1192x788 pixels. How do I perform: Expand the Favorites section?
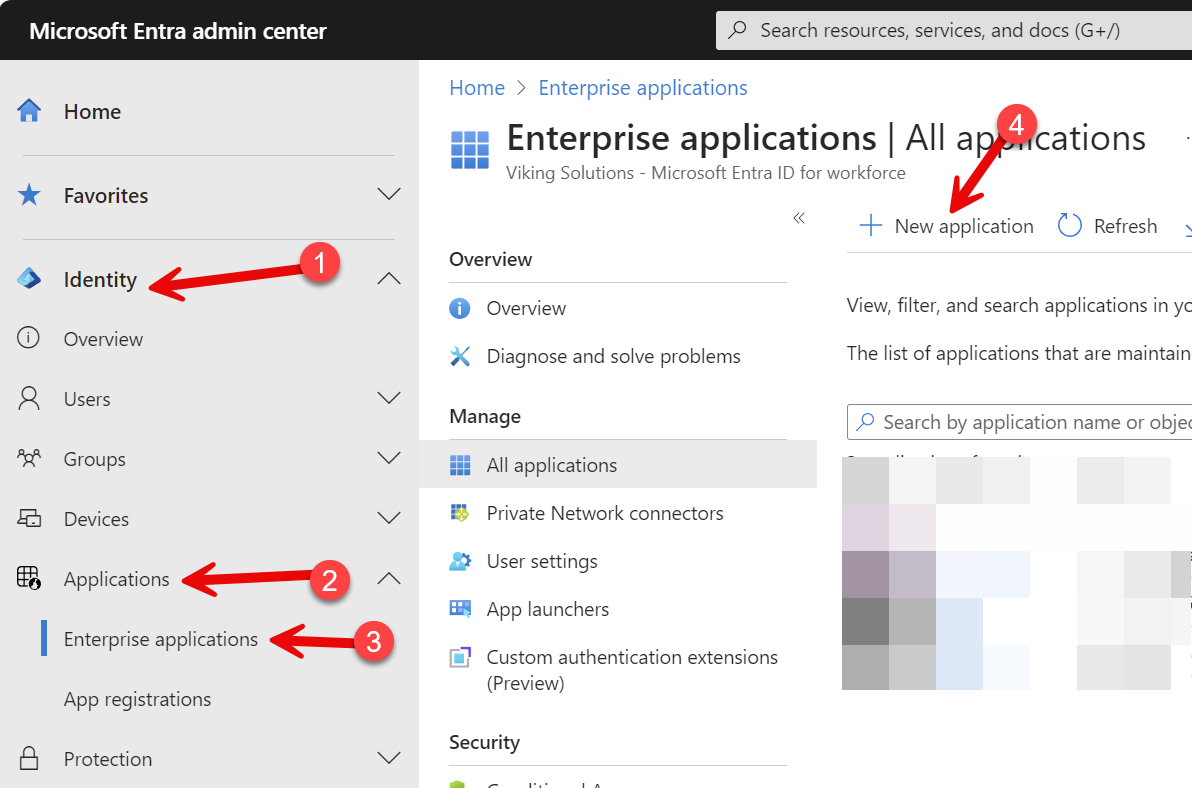(x=389, y=196)
